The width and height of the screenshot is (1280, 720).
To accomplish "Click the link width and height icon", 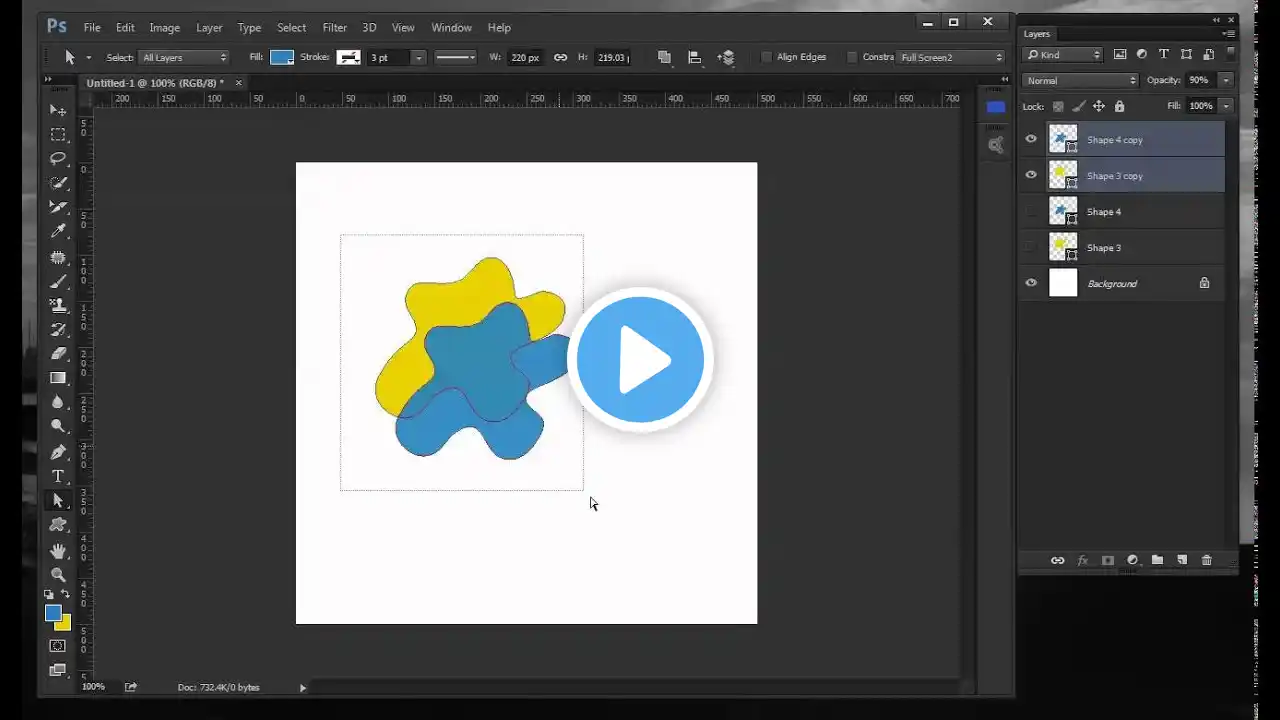I will [560, 58].
